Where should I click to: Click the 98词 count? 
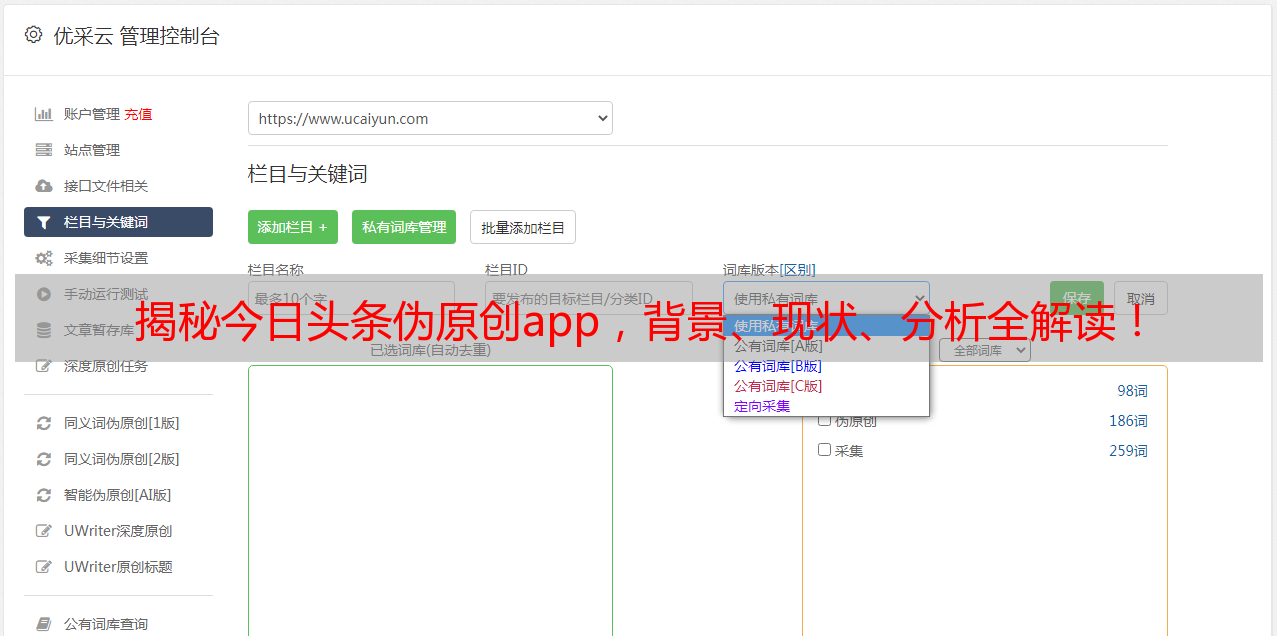pyautogui.click(x=1132, y=391)
